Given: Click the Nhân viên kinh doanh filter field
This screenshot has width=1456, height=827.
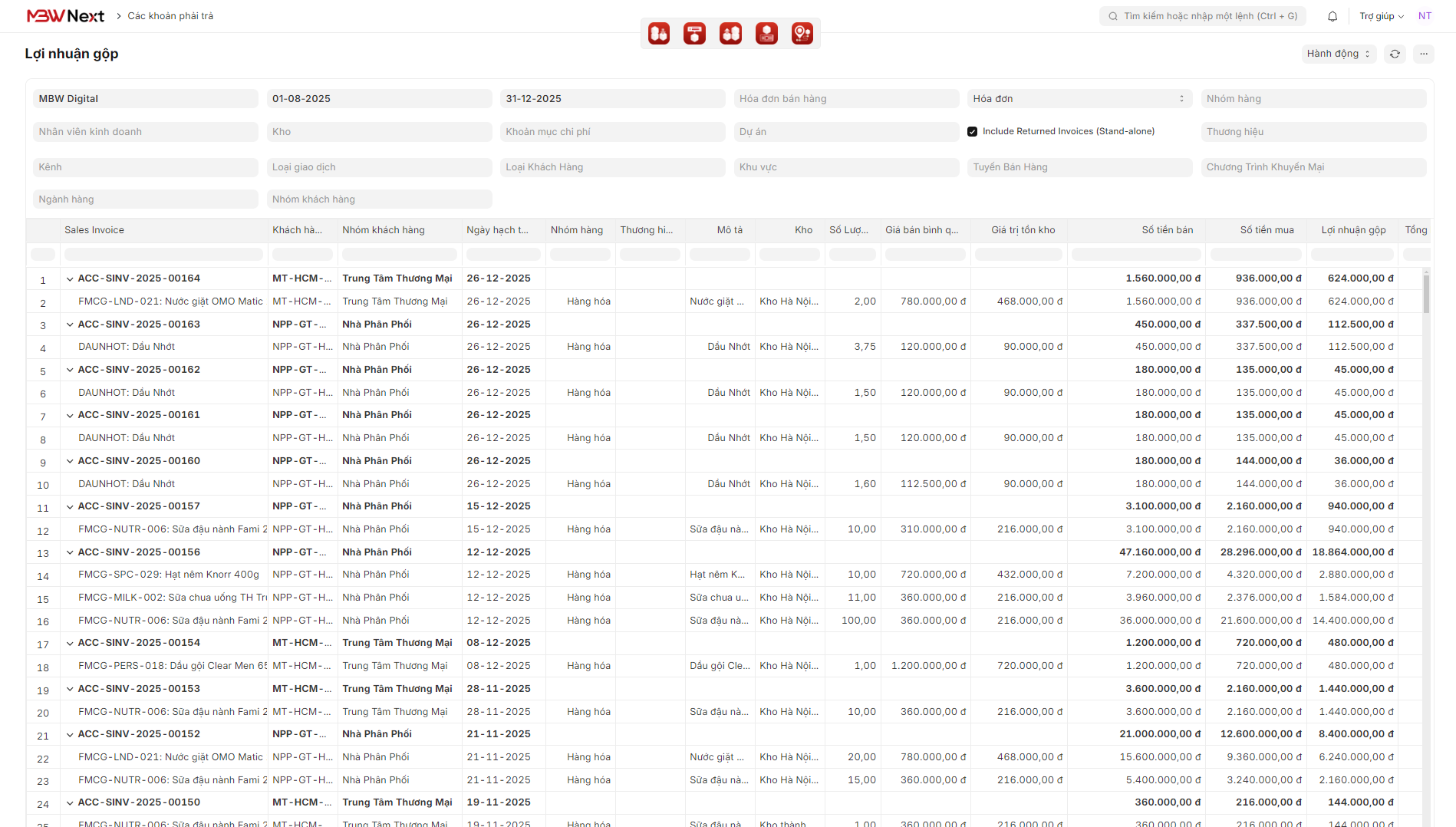Looking at the screenshot, I should point(145,132).
